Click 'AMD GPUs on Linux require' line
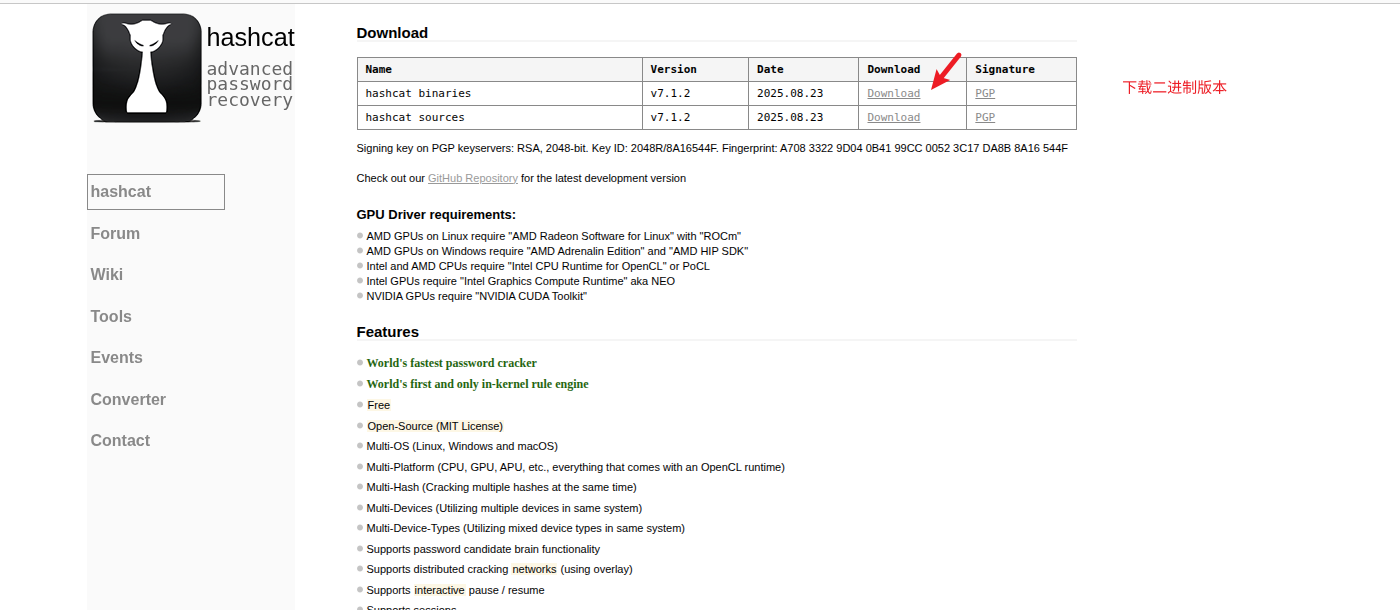Viewport: 1400px width, 610px height. click(554, 236)
